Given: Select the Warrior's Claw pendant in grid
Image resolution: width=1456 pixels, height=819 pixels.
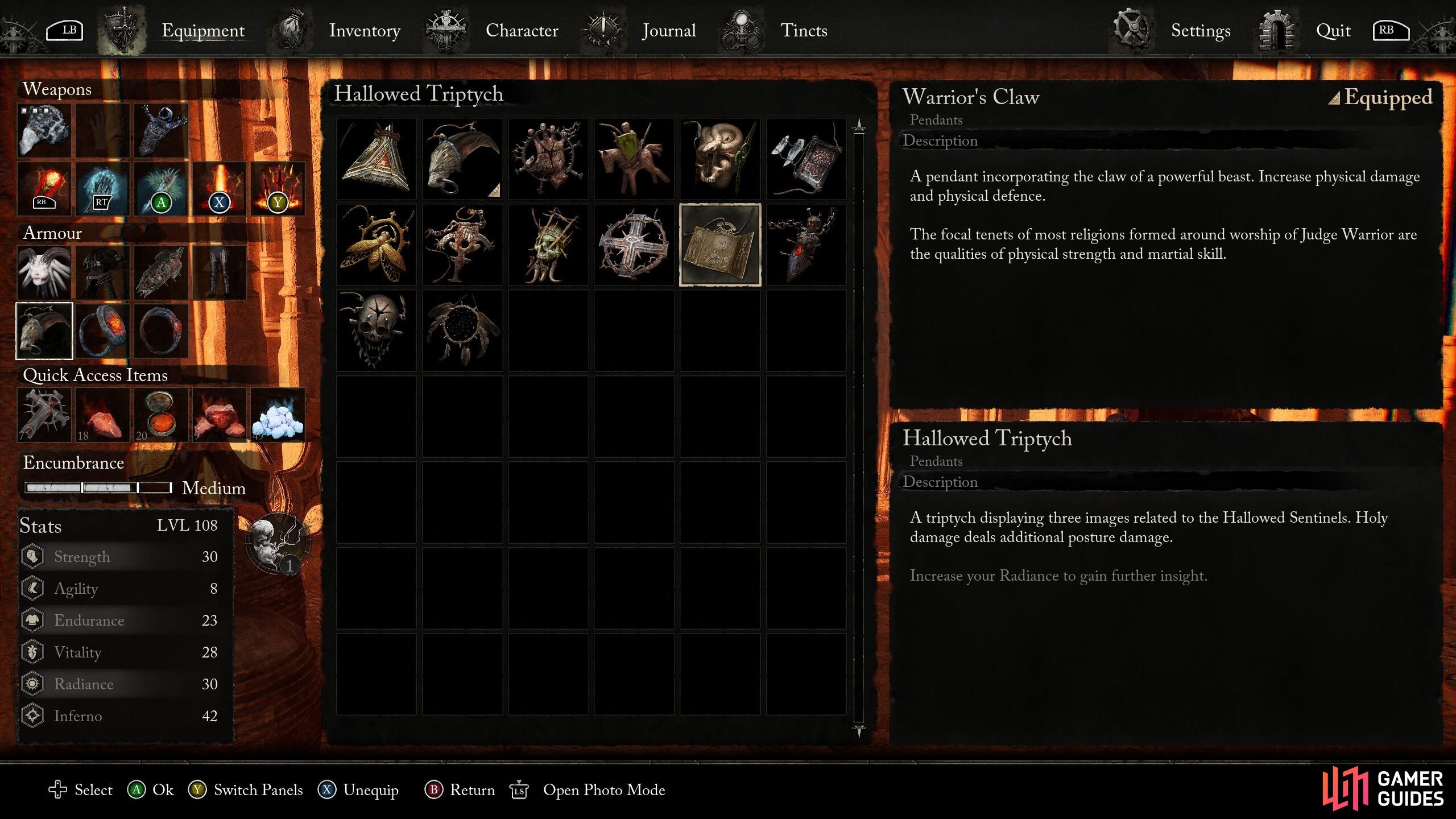Looking at the screenshot, I should tap(462, 159).
